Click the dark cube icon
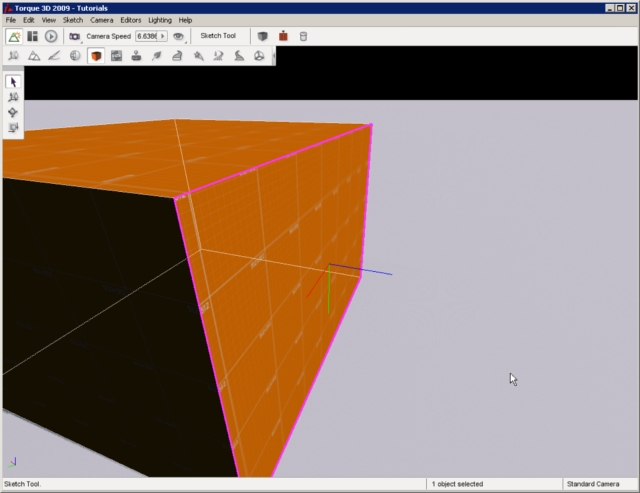640x493 pixels. pyautogui.click(x=263, y=36)
